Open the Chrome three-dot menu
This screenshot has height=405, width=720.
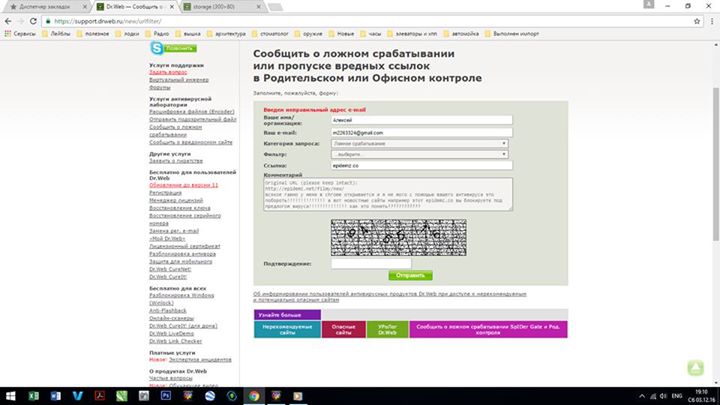pyautogui.click(x=712, y=21)
